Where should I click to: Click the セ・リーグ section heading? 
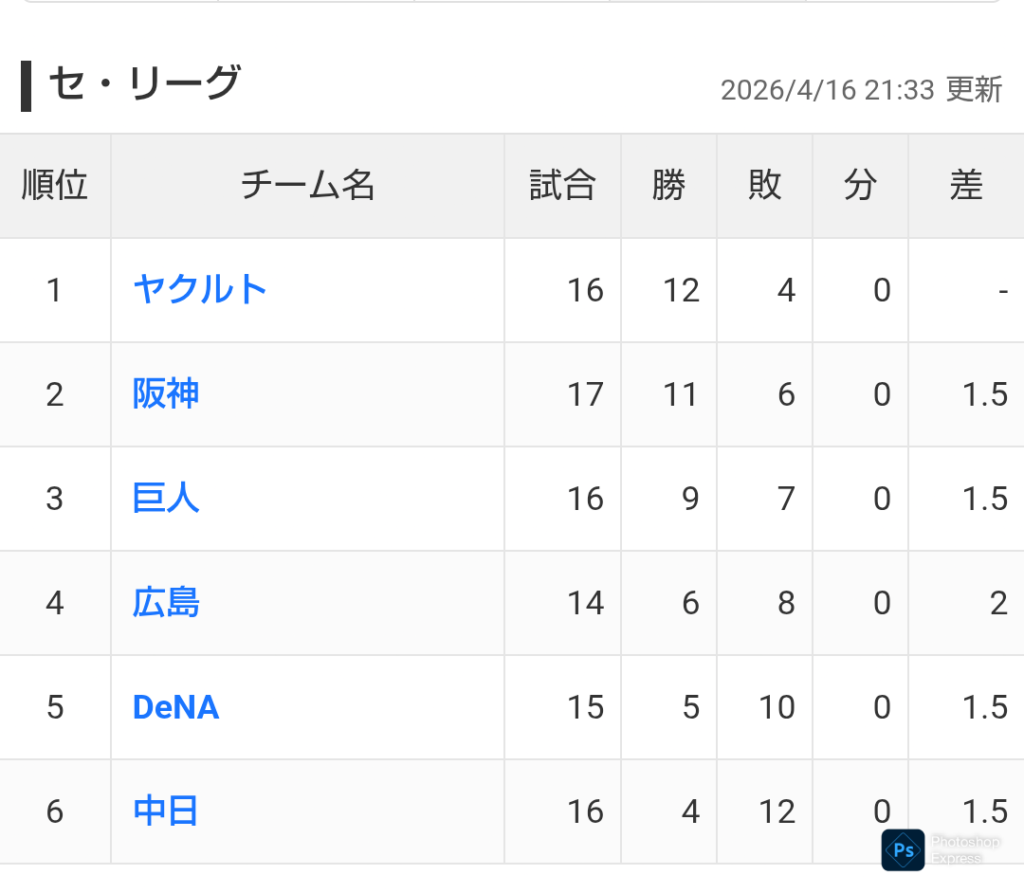(144, 84)
